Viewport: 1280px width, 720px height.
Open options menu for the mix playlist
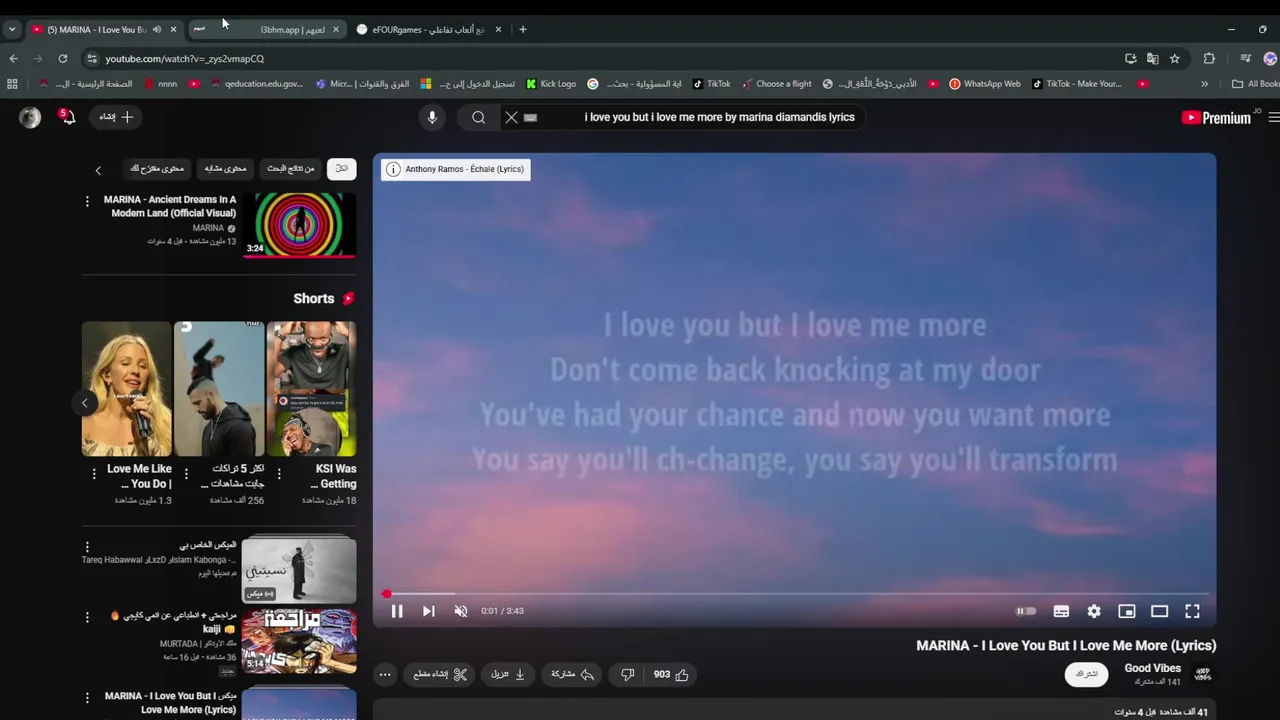(x=87, y=547)
